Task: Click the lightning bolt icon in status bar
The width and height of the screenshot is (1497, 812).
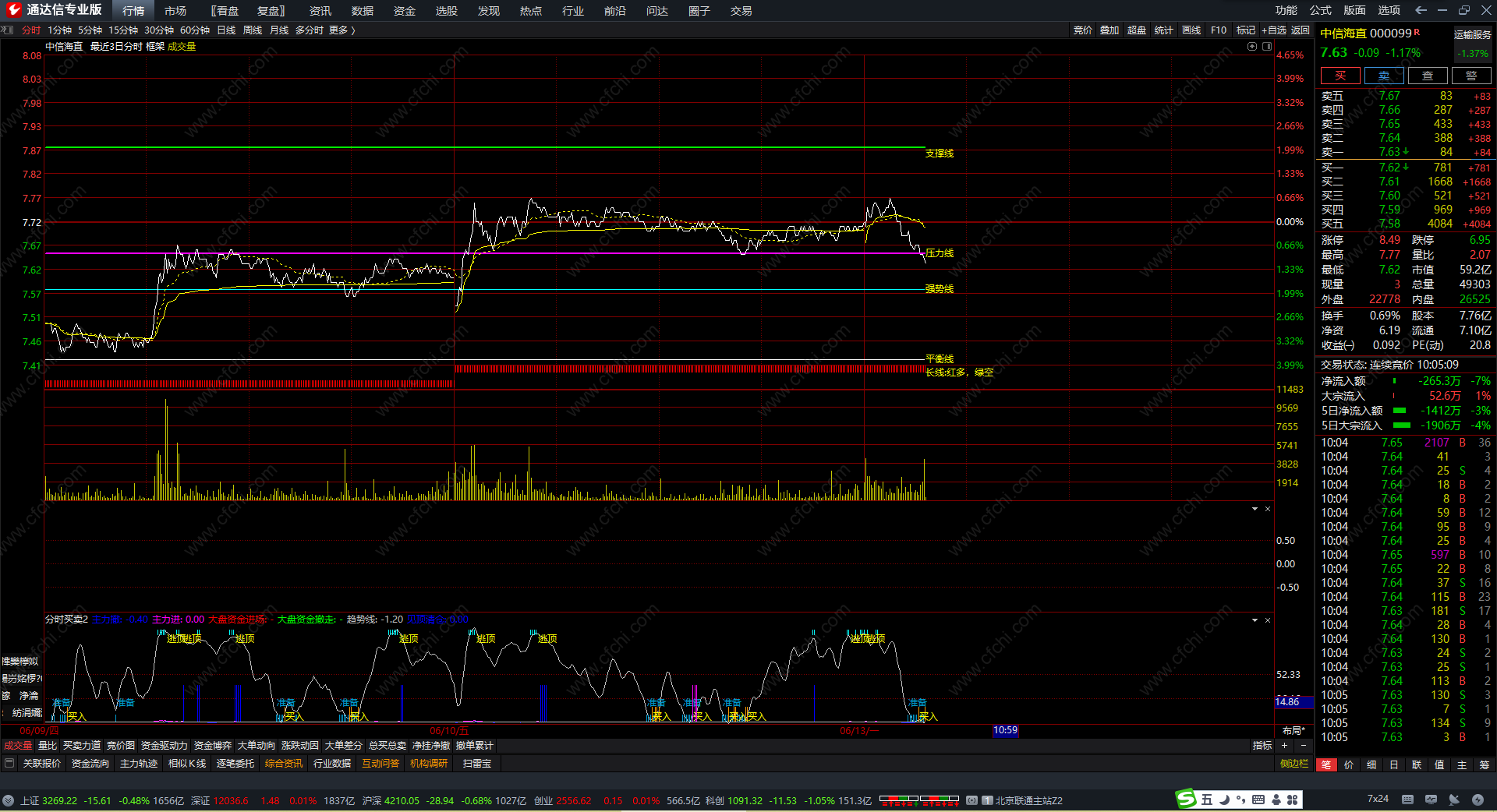Action: pos(1478,800)
